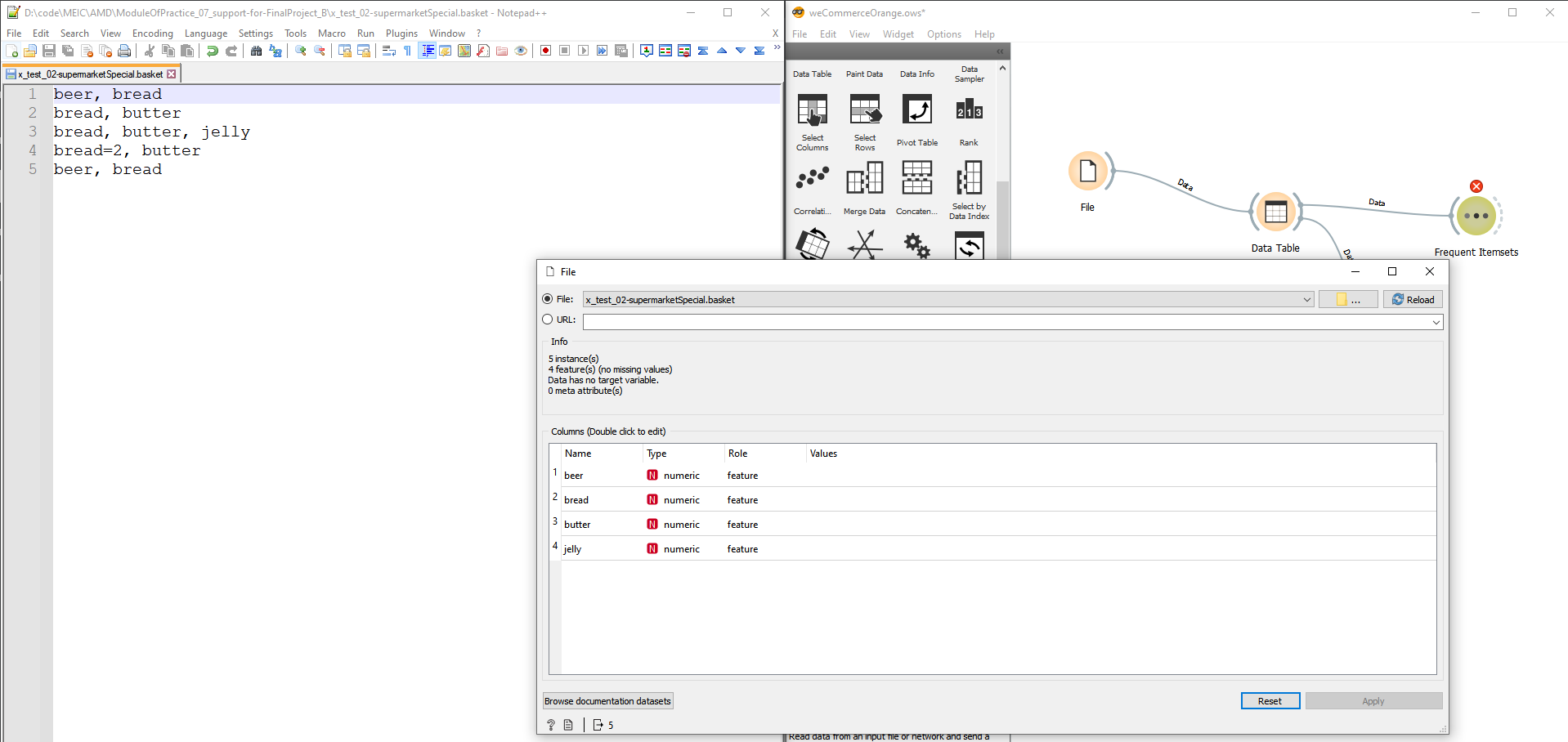Toggle the Indent Guide toolbar icon
1568x742 pixels.
point(427,51)
